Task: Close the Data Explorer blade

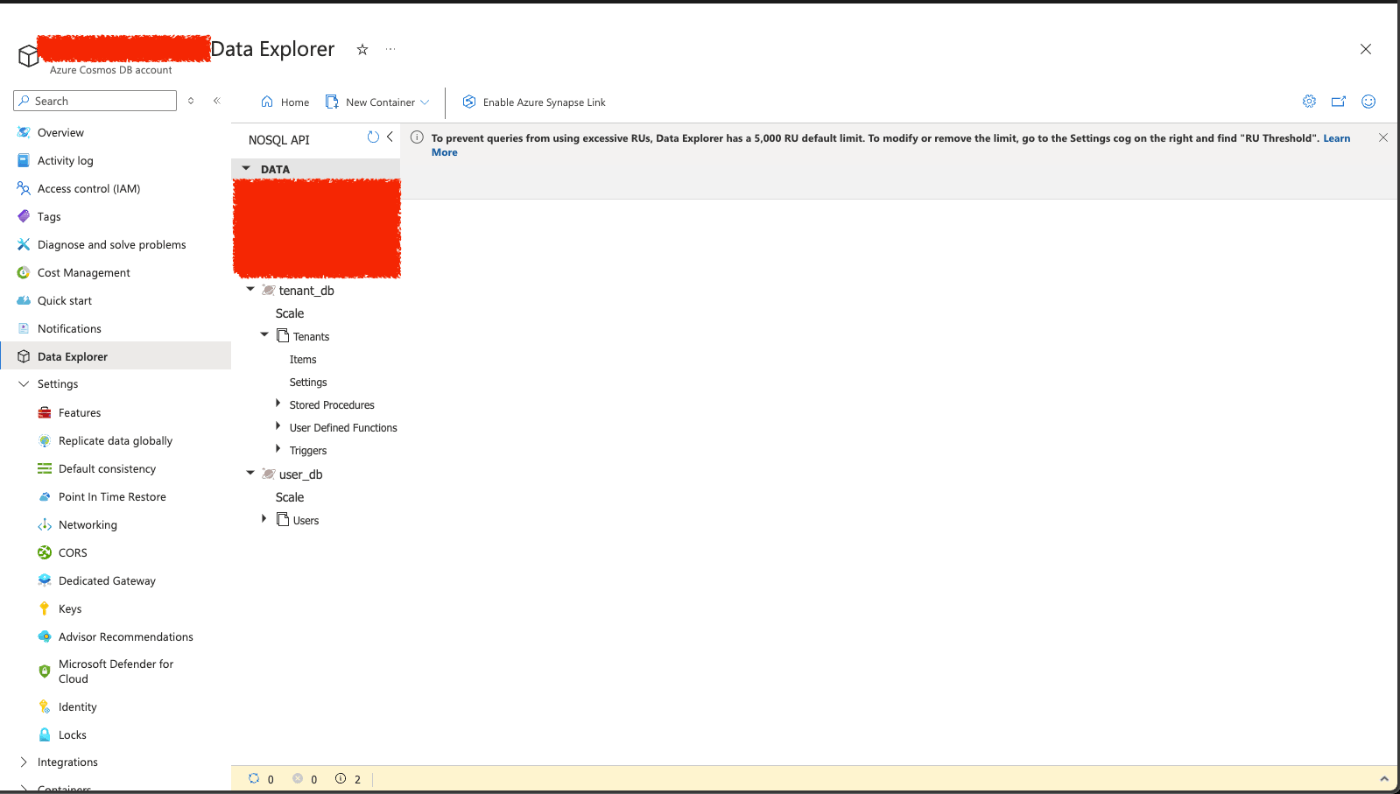Action: [1366, 49]
